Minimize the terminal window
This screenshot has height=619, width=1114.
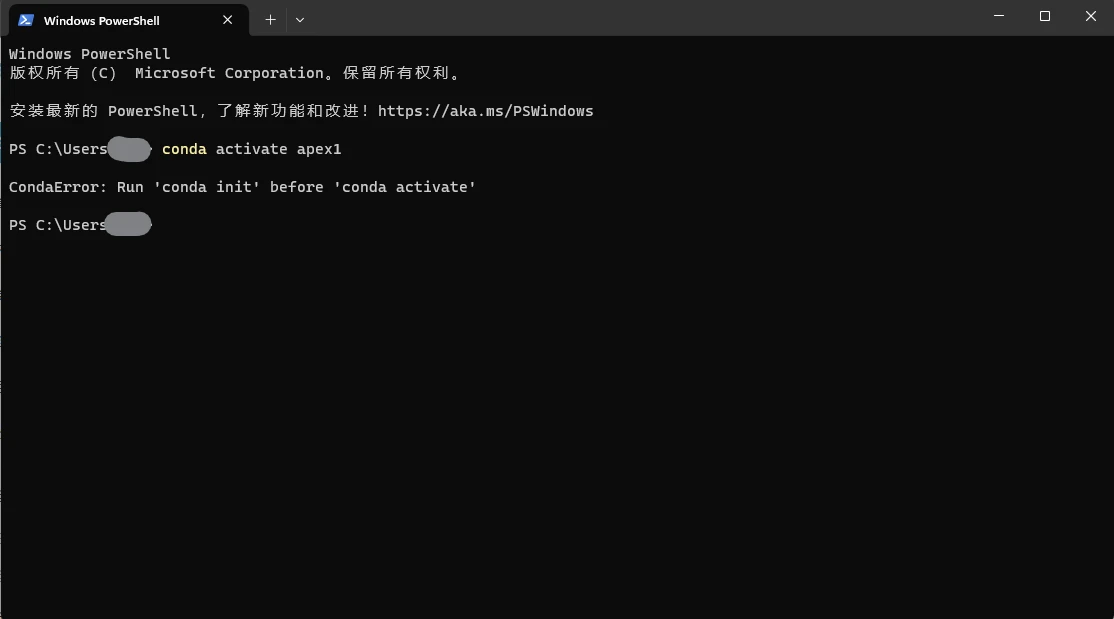[999, 16]
